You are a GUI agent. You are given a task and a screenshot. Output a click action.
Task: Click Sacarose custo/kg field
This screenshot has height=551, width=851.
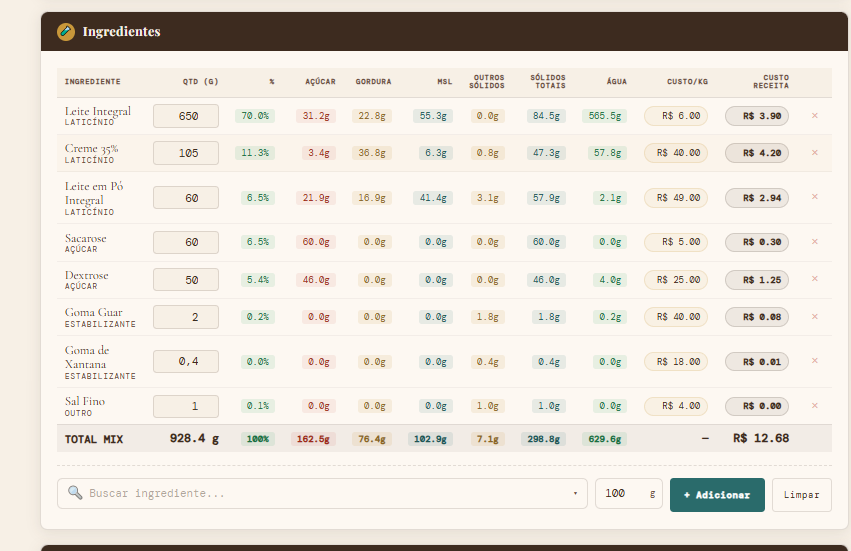676,242
